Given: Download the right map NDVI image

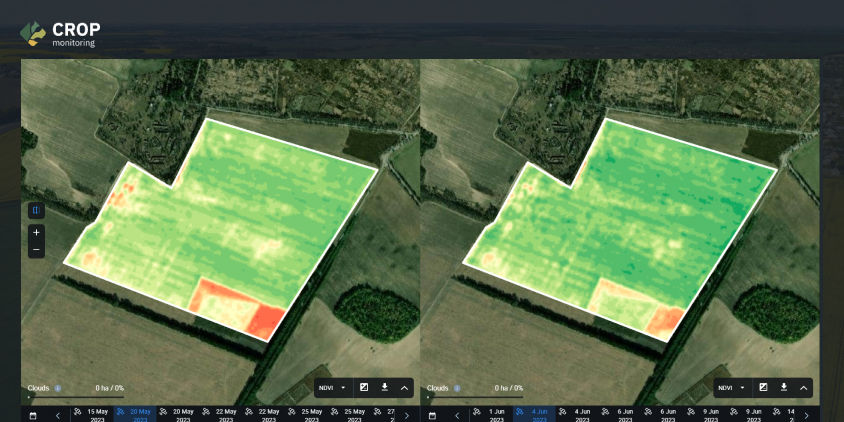Looking at the screenshot, I should pos(784,388).
